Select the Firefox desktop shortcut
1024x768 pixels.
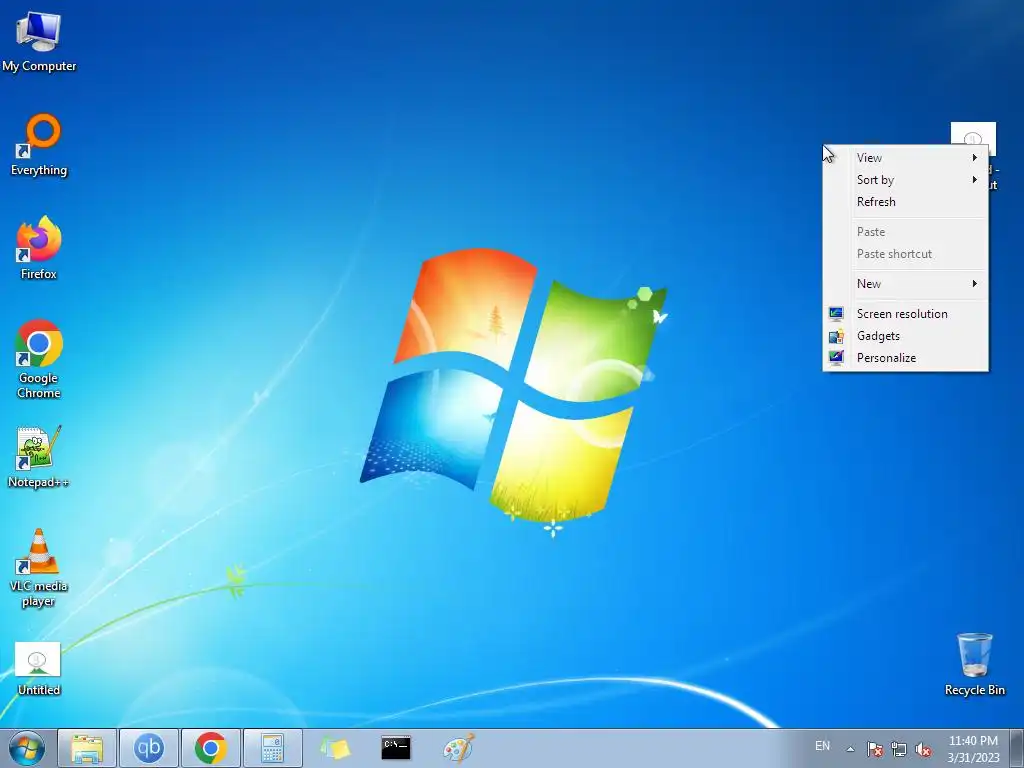39,248
